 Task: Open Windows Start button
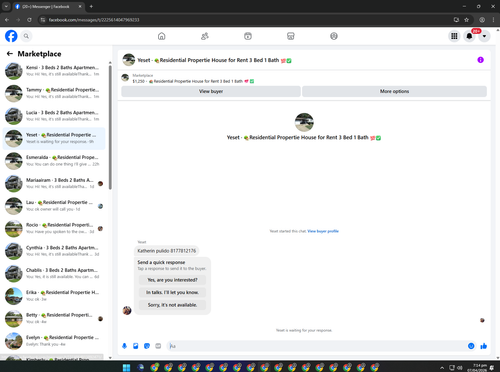click(126, 368)
